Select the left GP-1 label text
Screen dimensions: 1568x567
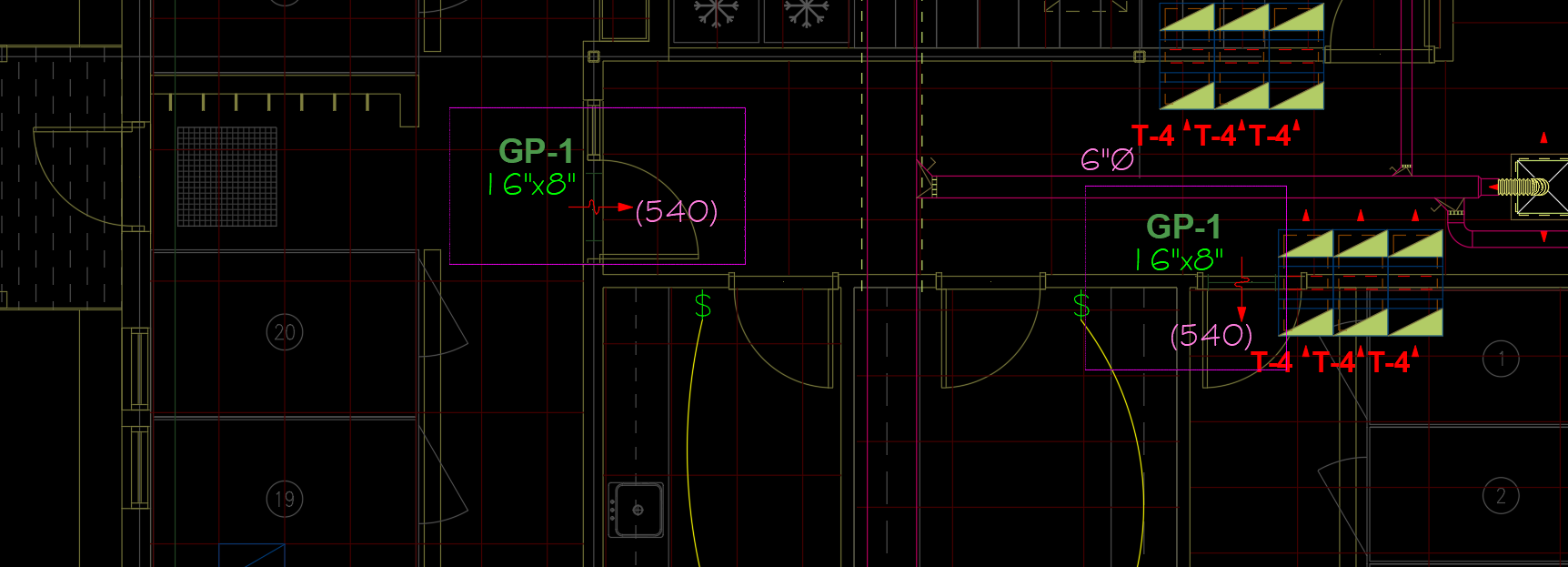536,151
